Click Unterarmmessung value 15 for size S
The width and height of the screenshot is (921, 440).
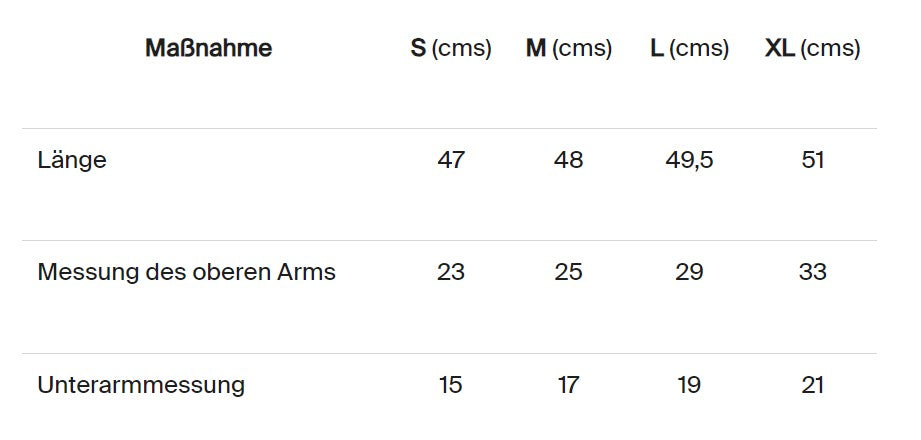coord(451,385)
